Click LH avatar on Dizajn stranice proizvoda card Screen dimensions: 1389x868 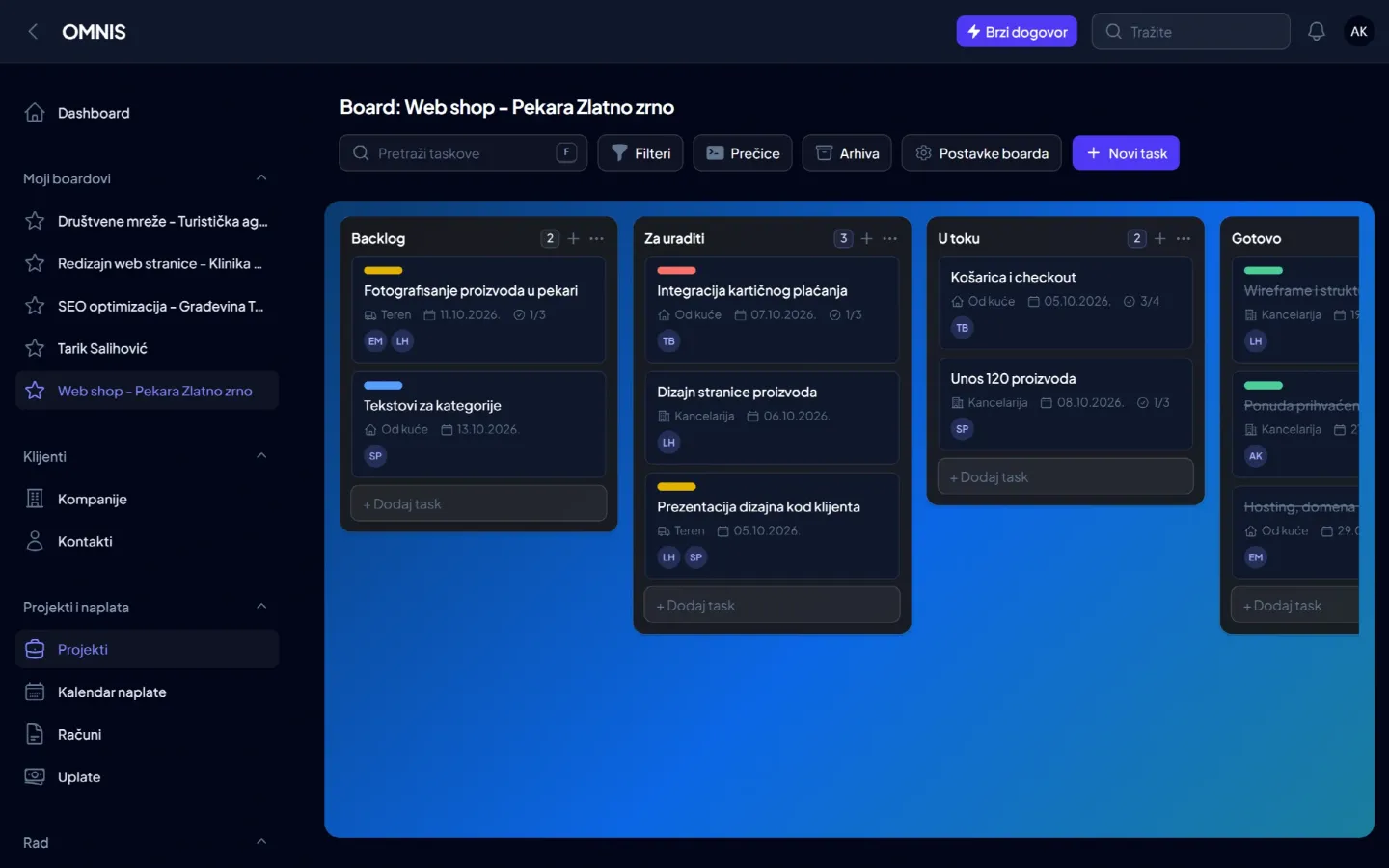tap(668, 443)
